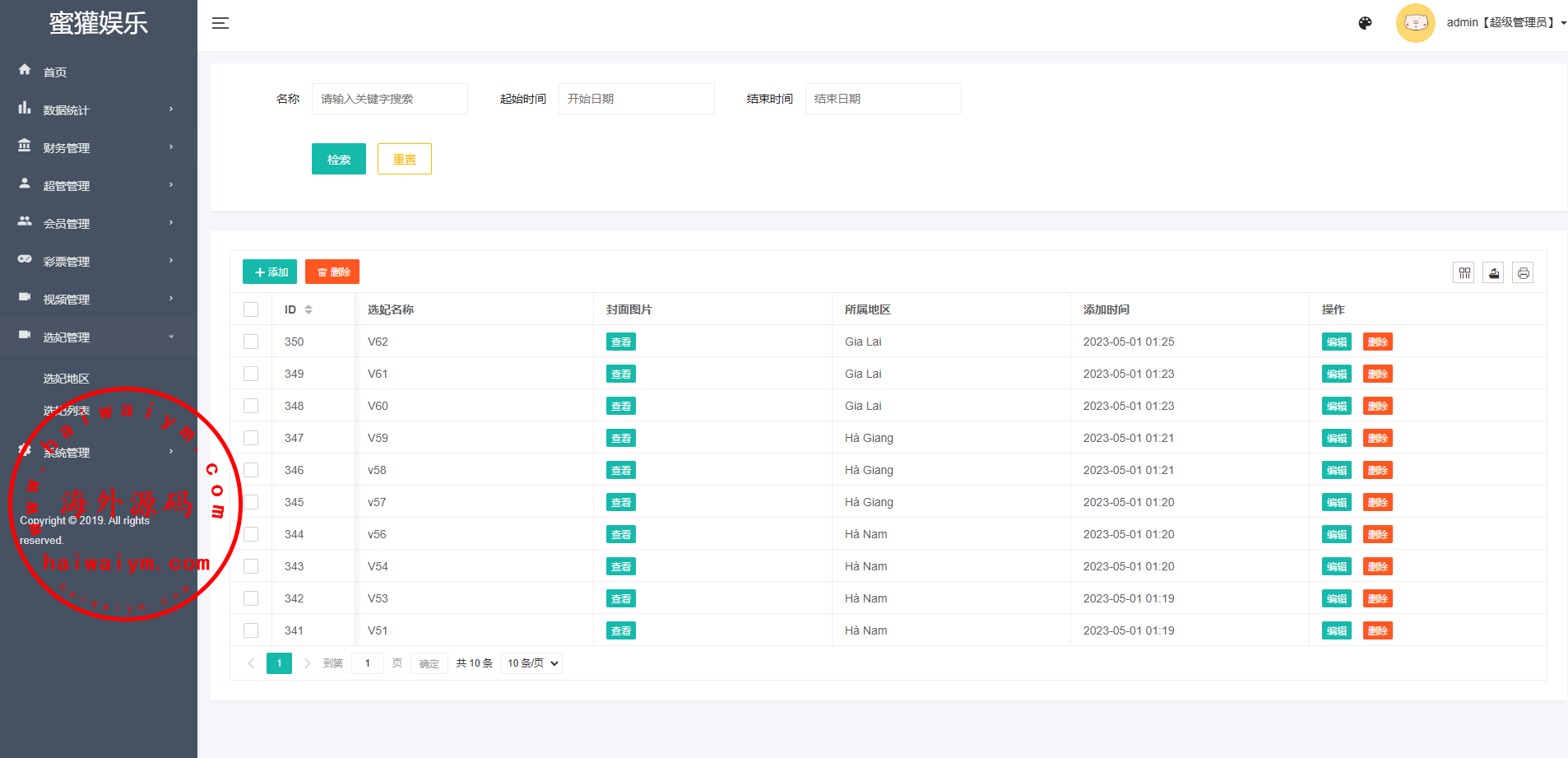Viewport: 1568px width, 758px height.
Task: Open 选妃地区 submenu item
Action: click(x=67, y=379)
